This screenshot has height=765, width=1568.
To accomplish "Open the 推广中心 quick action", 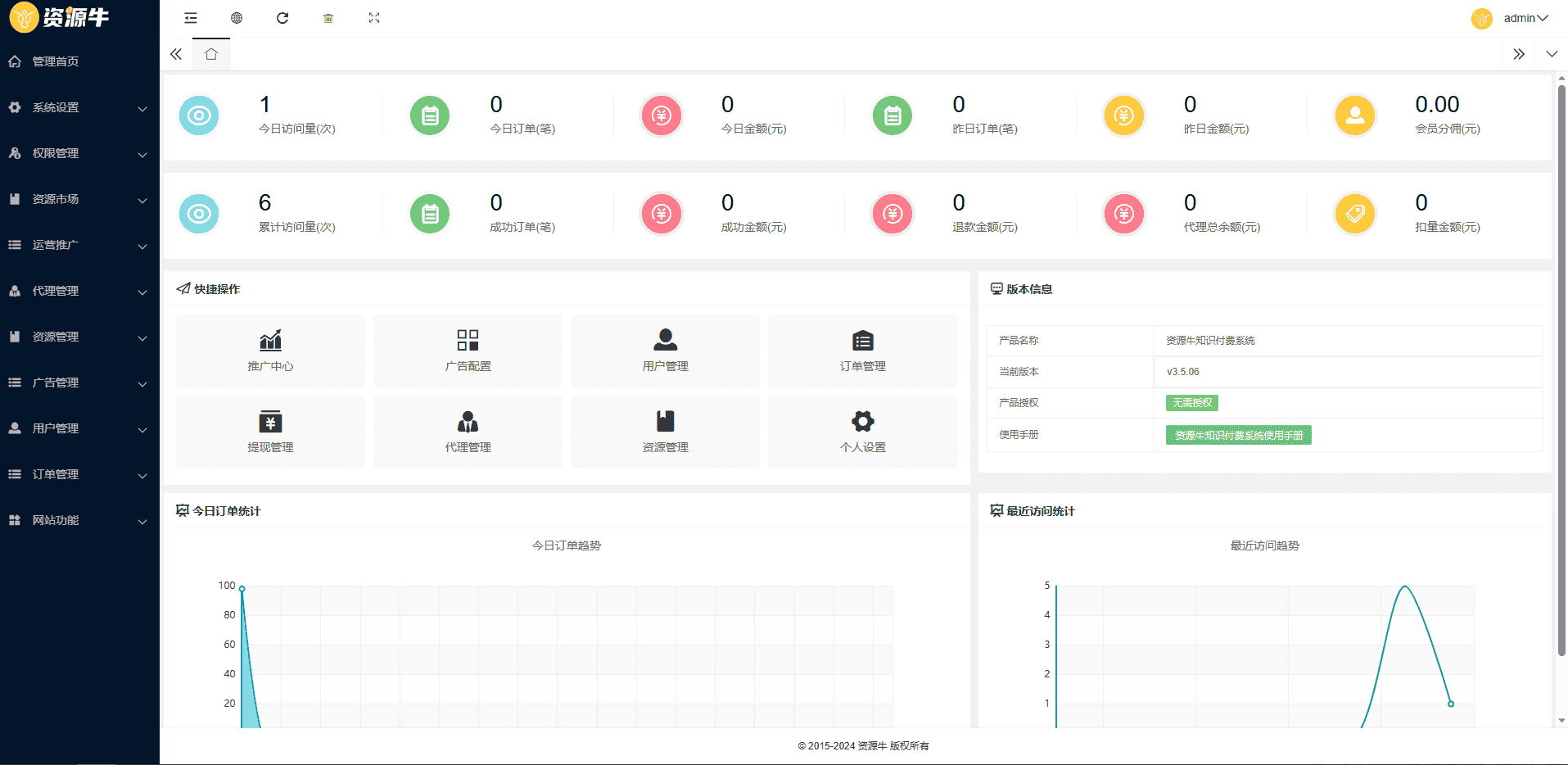I will pyautogui.click(x=270, y=351).
